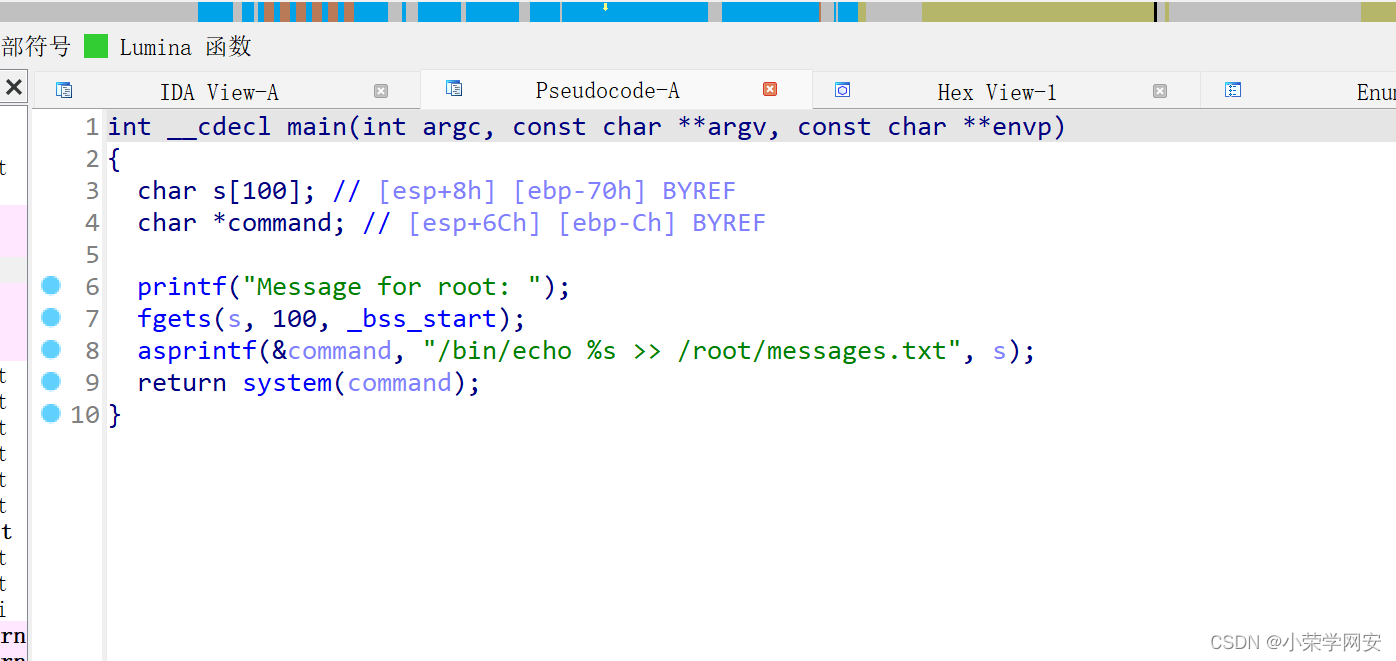Click the [esp+6Ch] comment on line 4
The image size is (1396, 661).
click(475, 223)
